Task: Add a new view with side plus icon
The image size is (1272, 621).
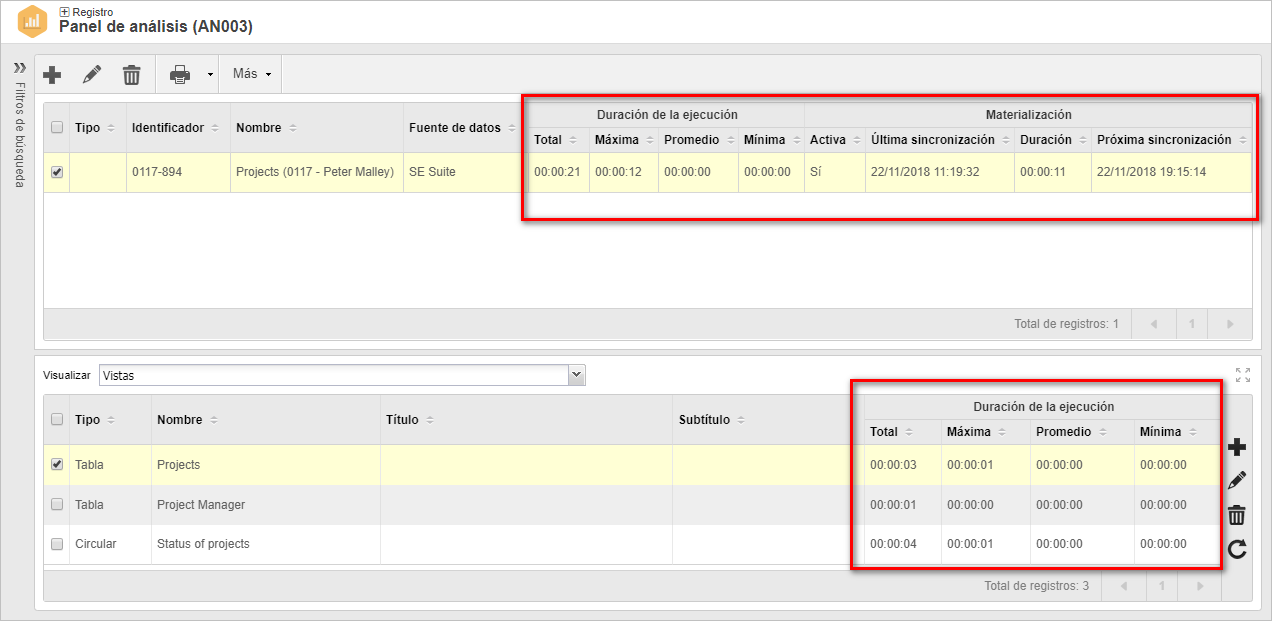Action: (1237, 446)
